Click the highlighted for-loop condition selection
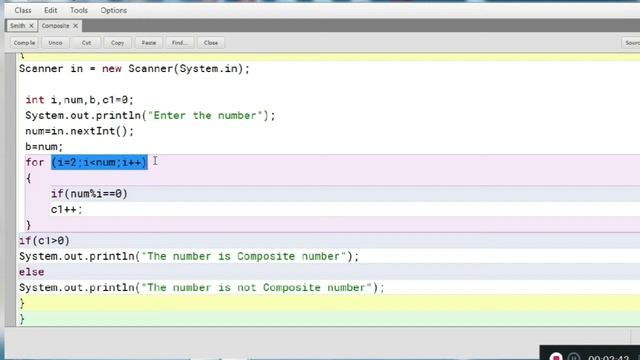 click(99, 162)
